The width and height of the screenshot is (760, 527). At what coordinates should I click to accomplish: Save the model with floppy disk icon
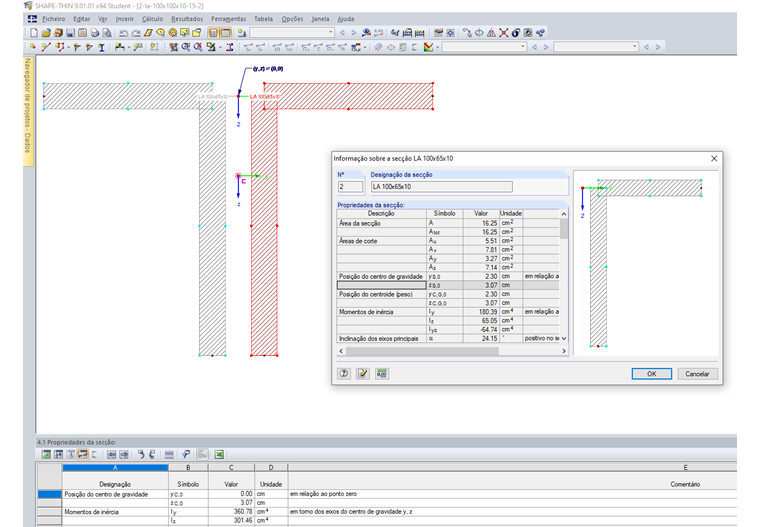(x=70, y=33)
